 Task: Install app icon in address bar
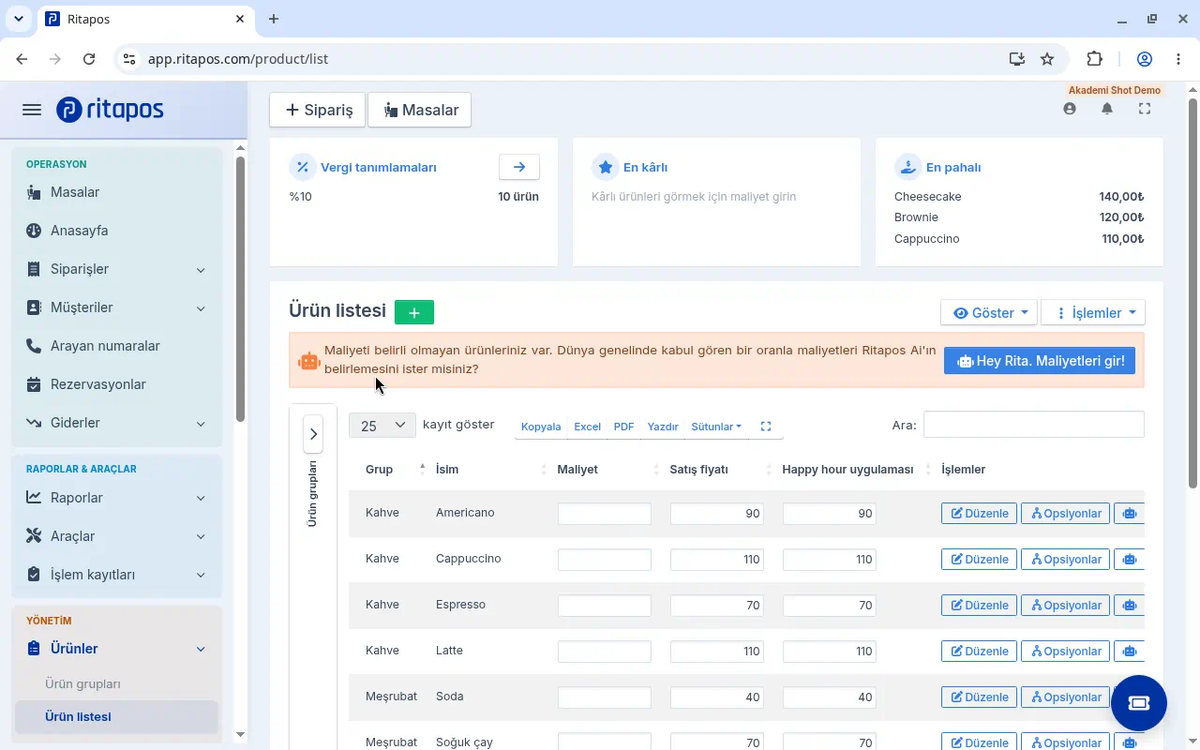point(1017,59)
